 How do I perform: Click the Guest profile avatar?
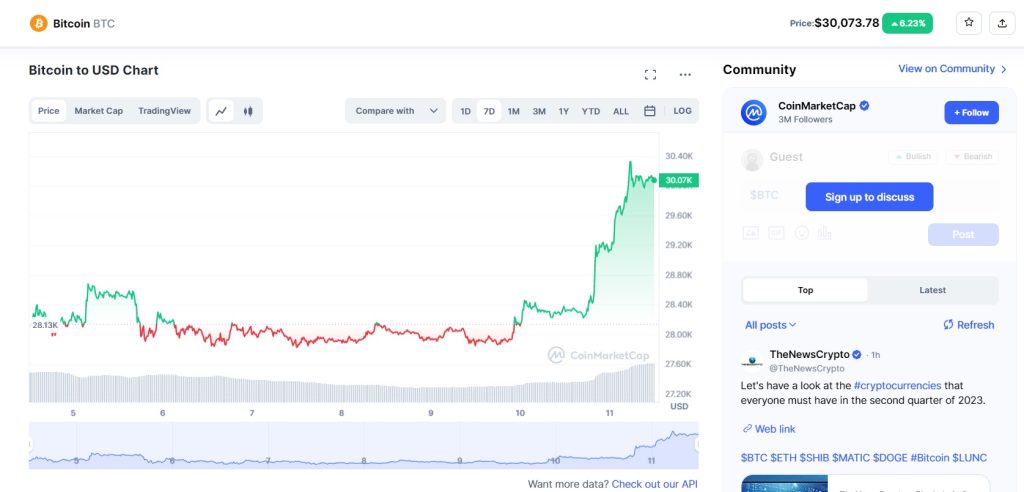pos(752,159)
